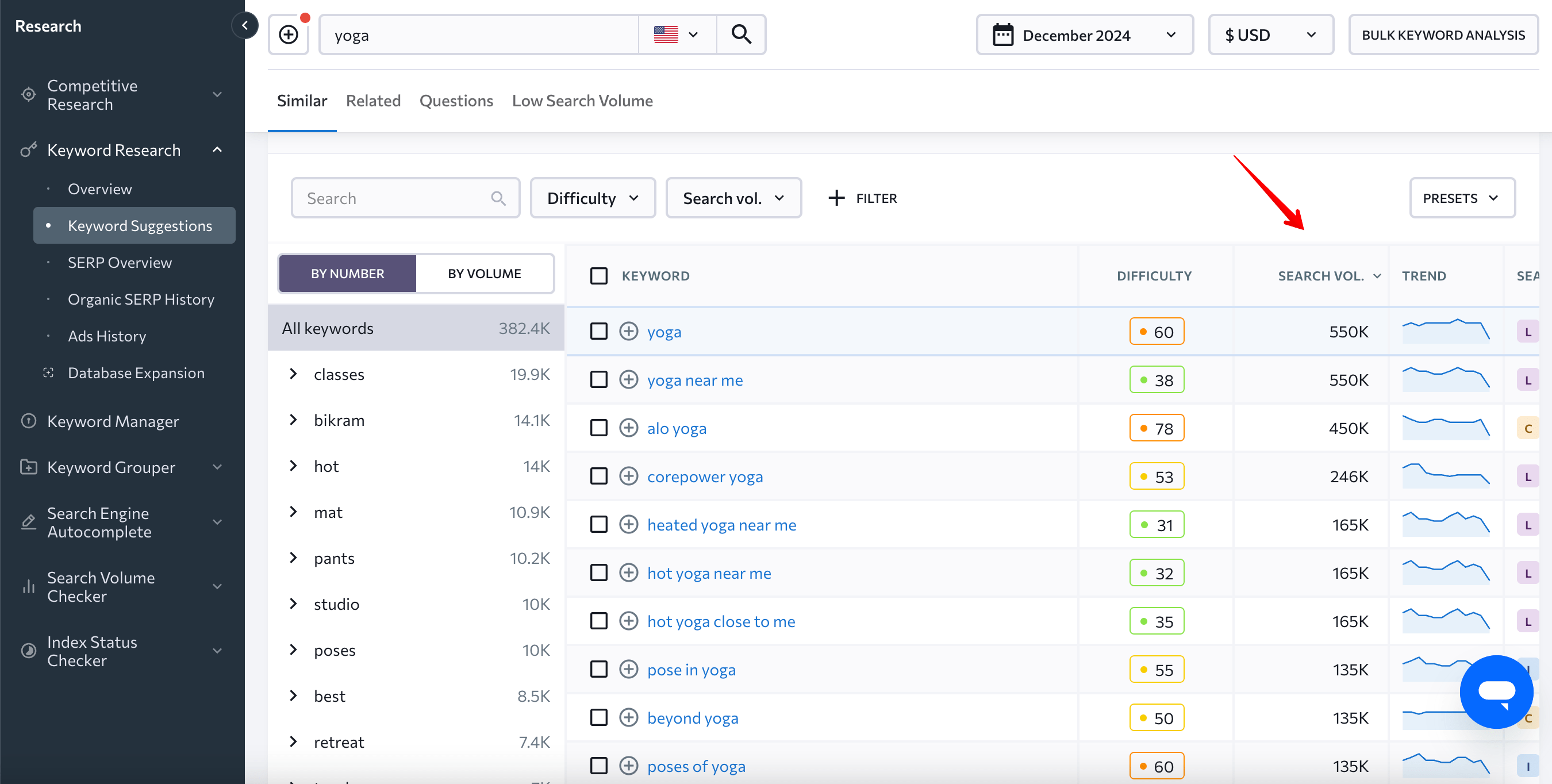Toggle the BY VOLUME view button
This screenshot has width=1552, height=784.
[484, 273]
